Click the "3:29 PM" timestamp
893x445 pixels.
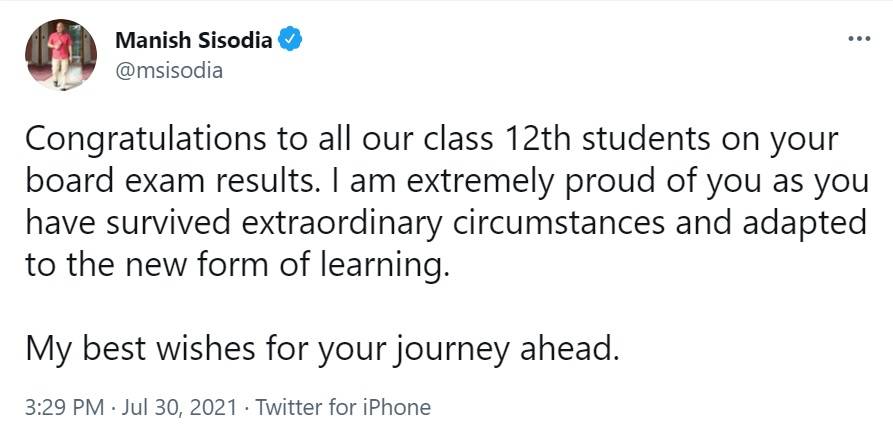click(x=61, y=408)
